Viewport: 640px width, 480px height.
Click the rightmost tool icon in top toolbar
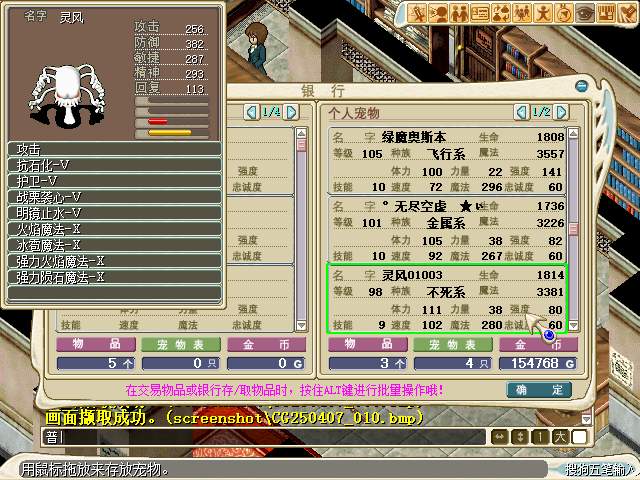(626, 13)
